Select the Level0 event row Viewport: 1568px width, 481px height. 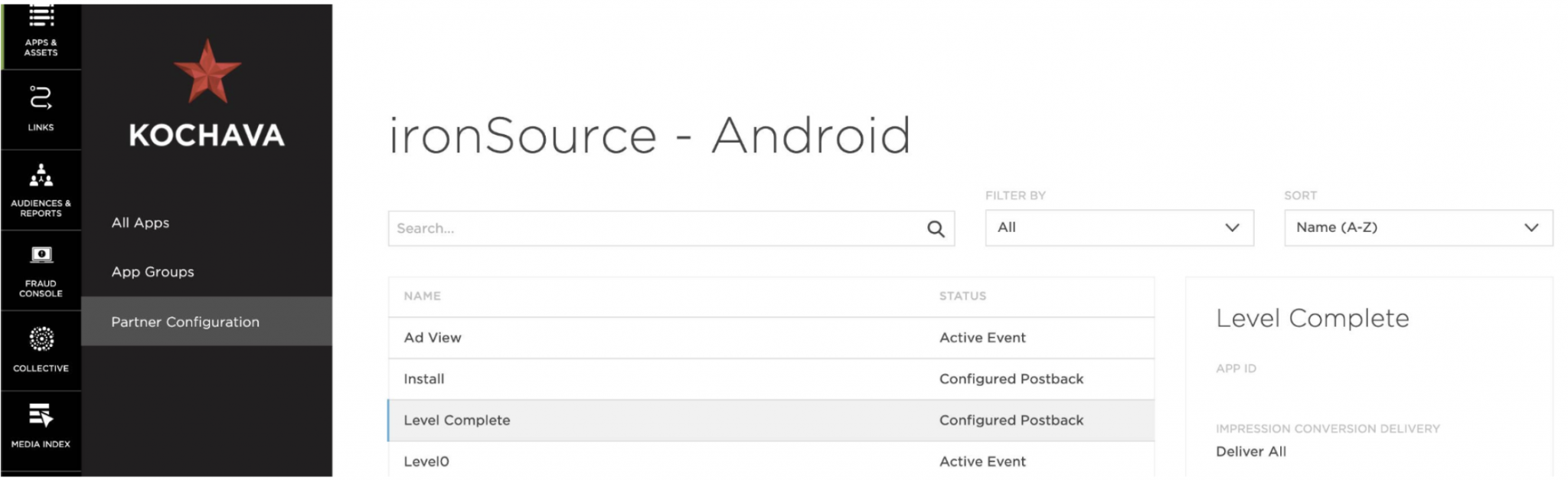(771, 461)
